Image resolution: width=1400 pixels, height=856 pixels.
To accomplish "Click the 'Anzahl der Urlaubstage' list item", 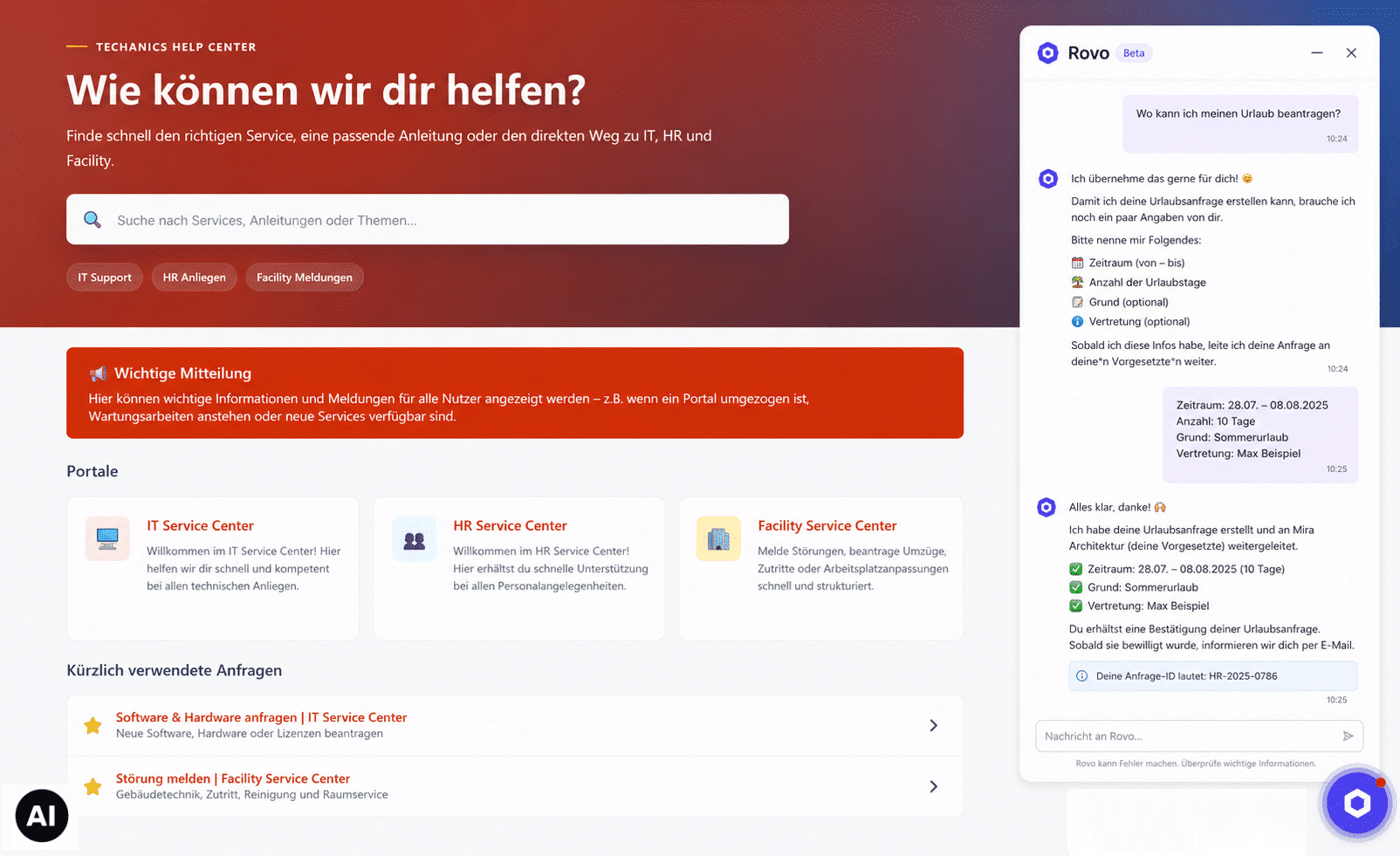I will point(1138,282).
